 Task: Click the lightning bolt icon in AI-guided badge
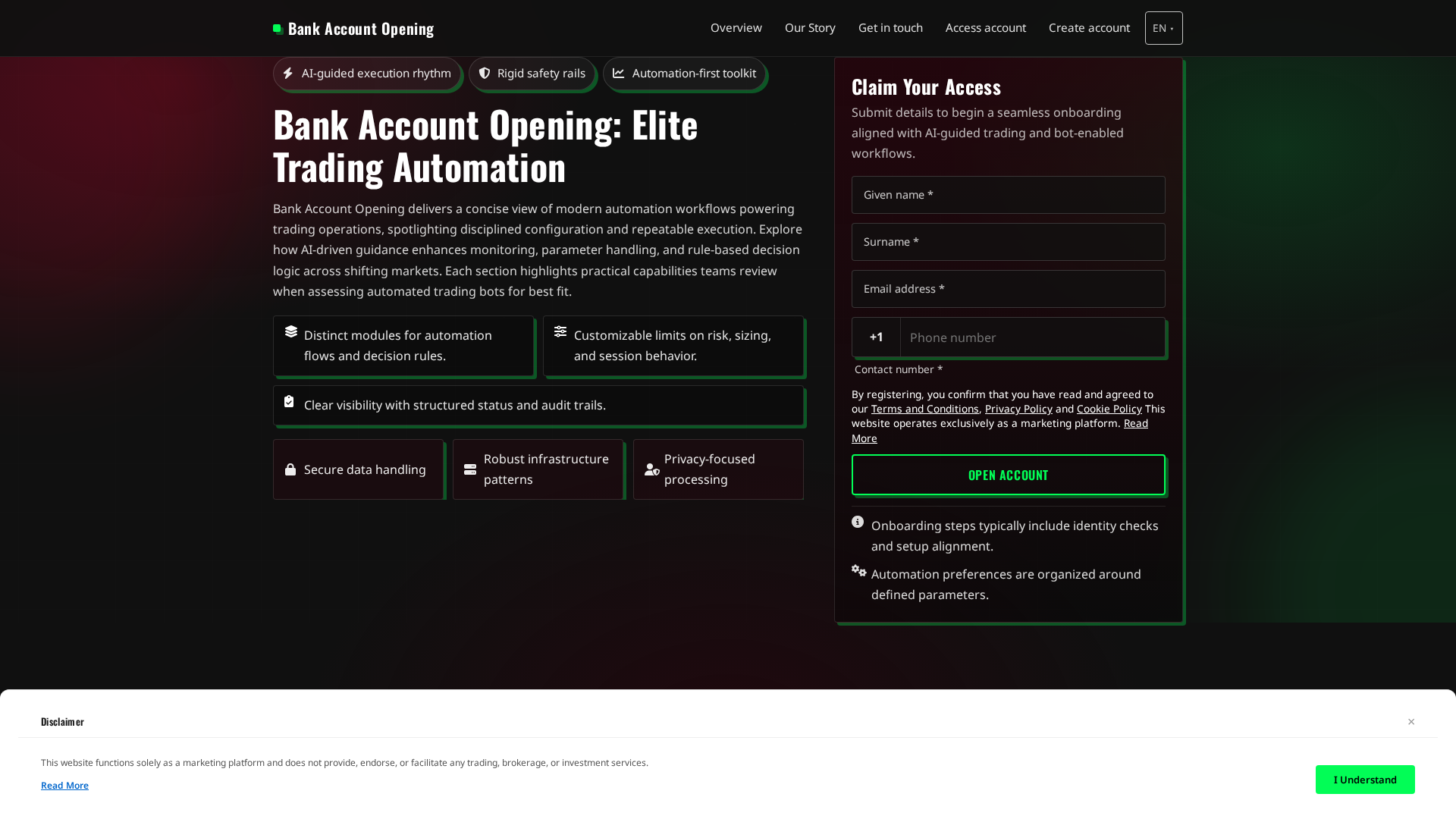point(288,74)
